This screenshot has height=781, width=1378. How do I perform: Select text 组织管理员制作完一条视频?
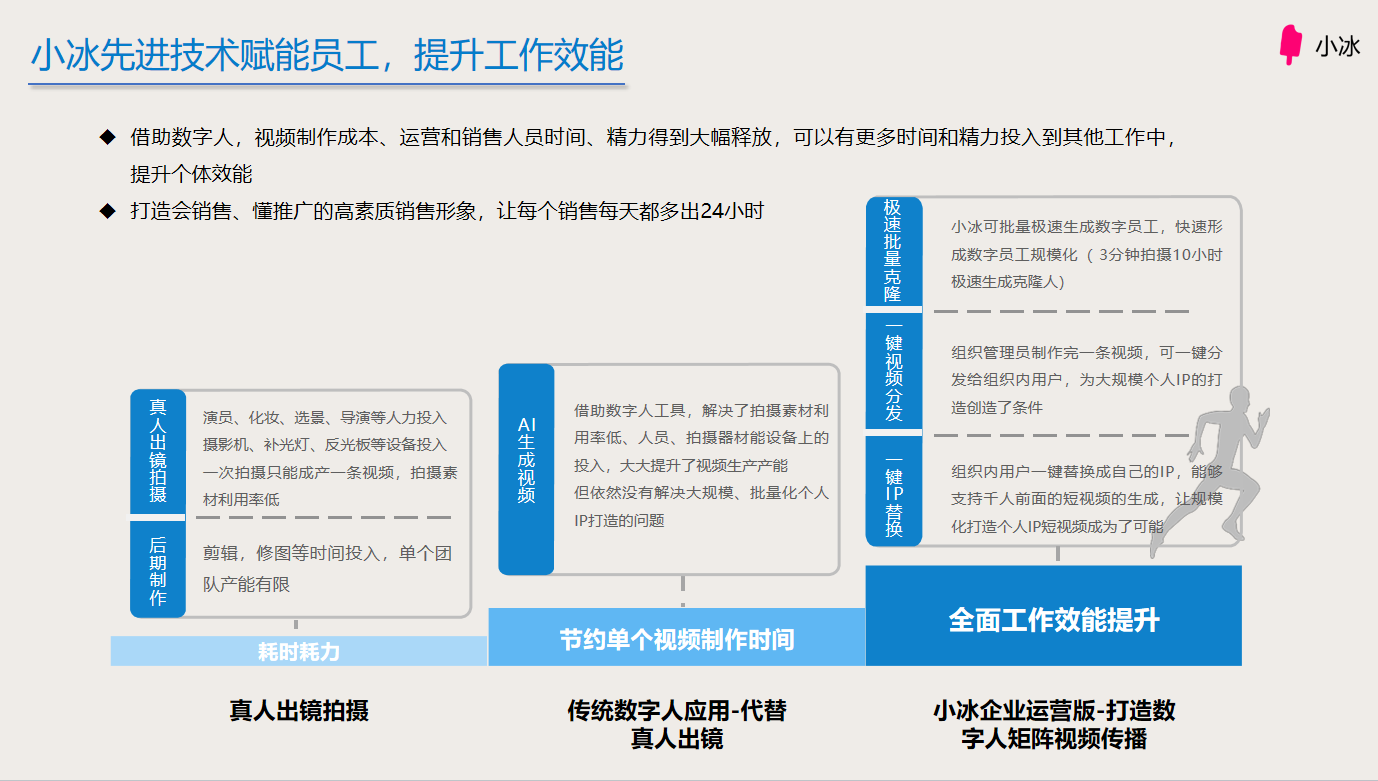pyautogui.click(x=1047, y=353)
